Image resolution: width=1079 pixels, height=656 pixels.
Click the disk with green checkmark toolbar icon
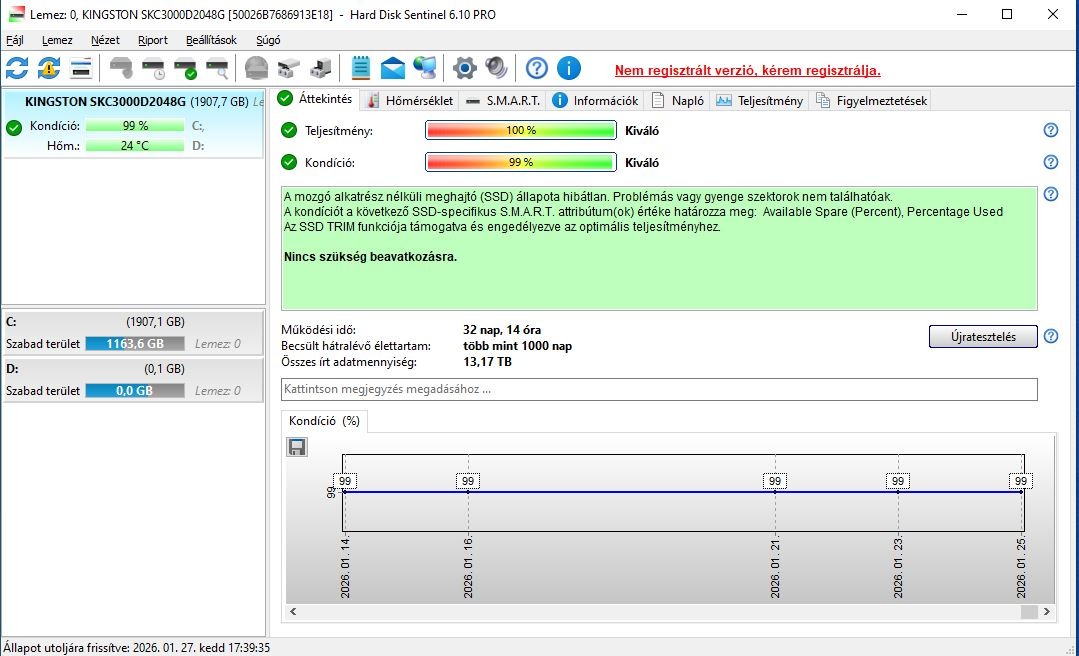[x=185, y=68]
